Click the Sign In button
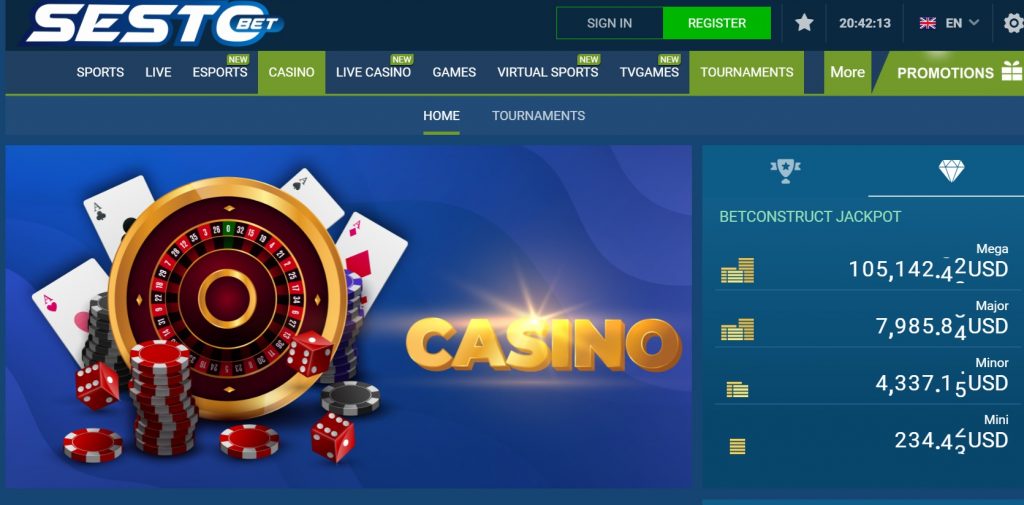 pyautogui.click(x=609, y=23)
